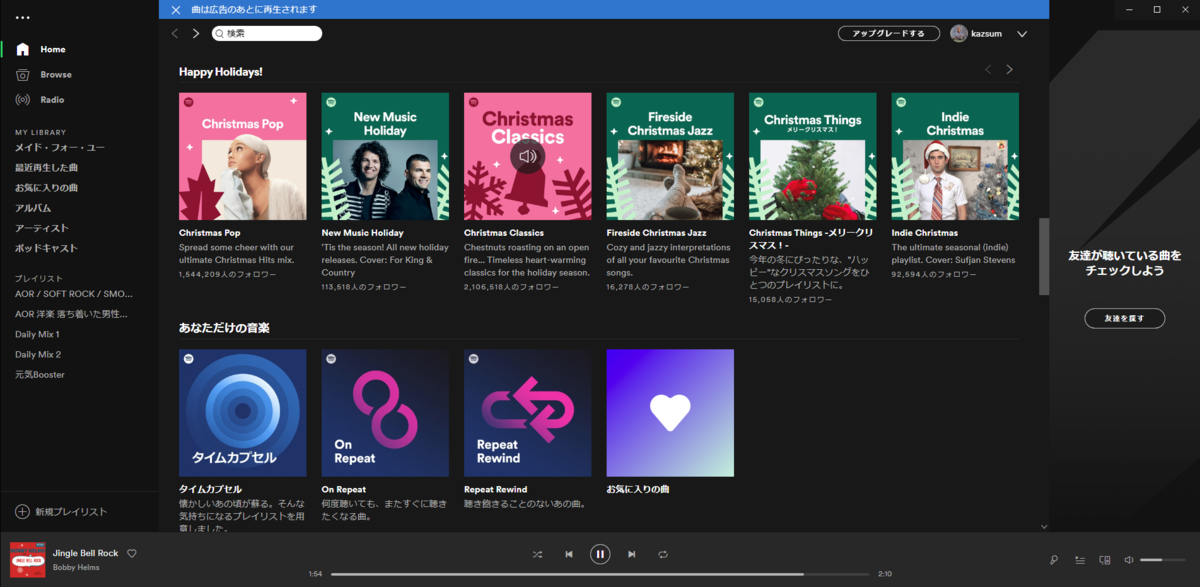Open On Repeat playlist cover
This screenshot has height=587, width=1200.
385,413
